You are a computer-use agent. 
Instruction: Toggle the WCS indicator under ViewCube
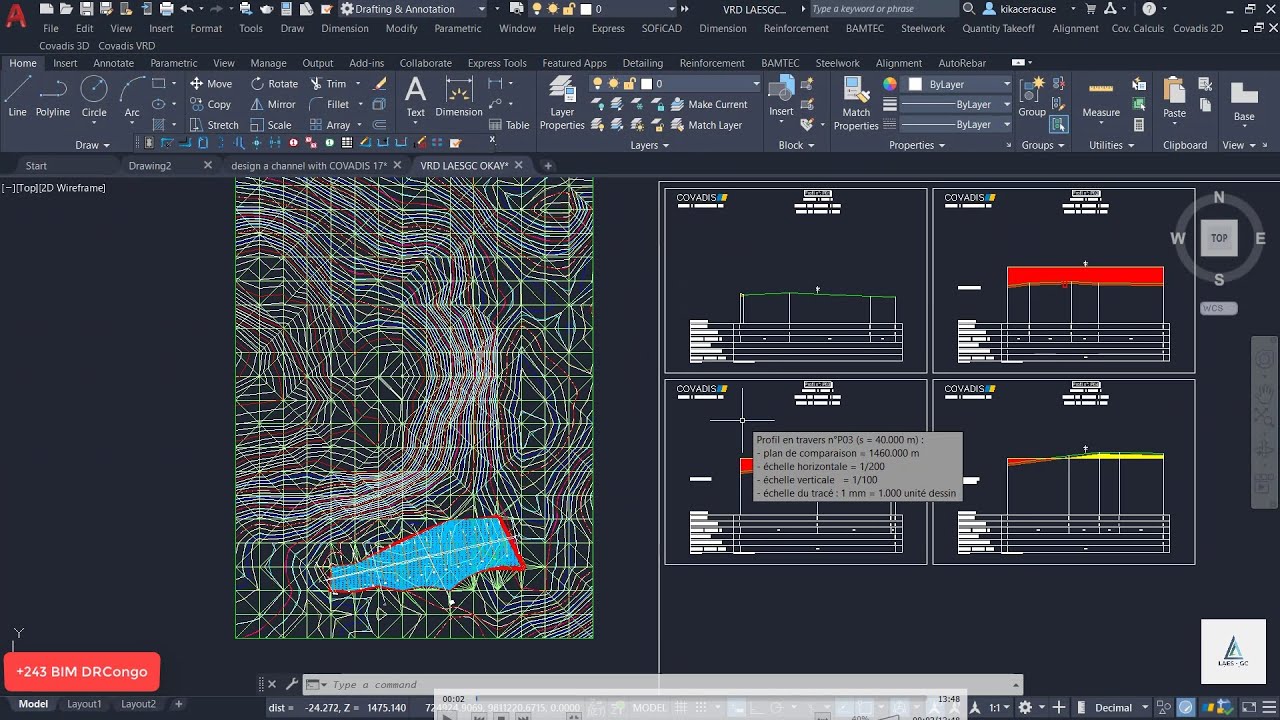pos(1218,308)
